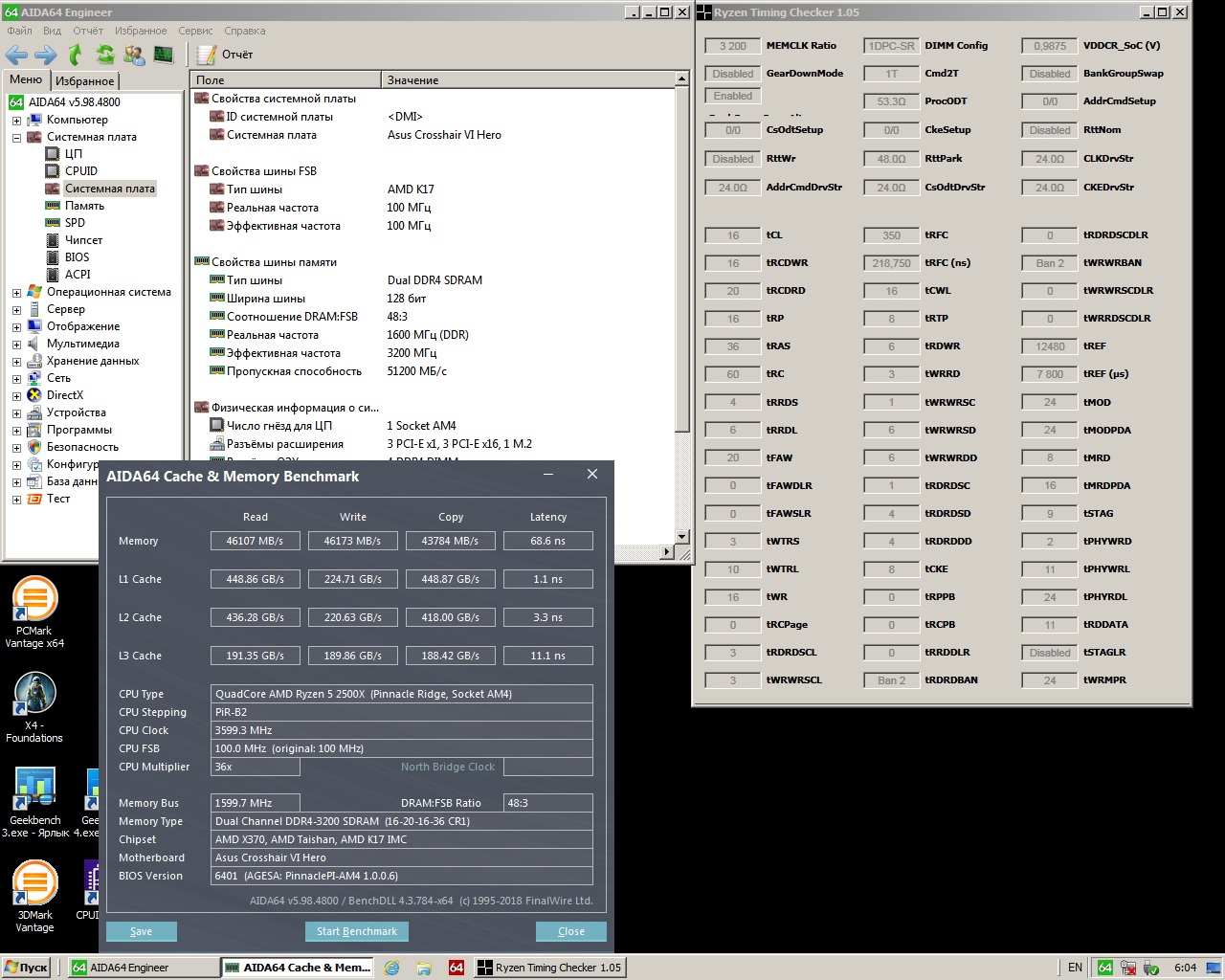The height and width of the screenshot is (980, 1225).
Task: Select the Память memory item in tree
Action: 84,206
